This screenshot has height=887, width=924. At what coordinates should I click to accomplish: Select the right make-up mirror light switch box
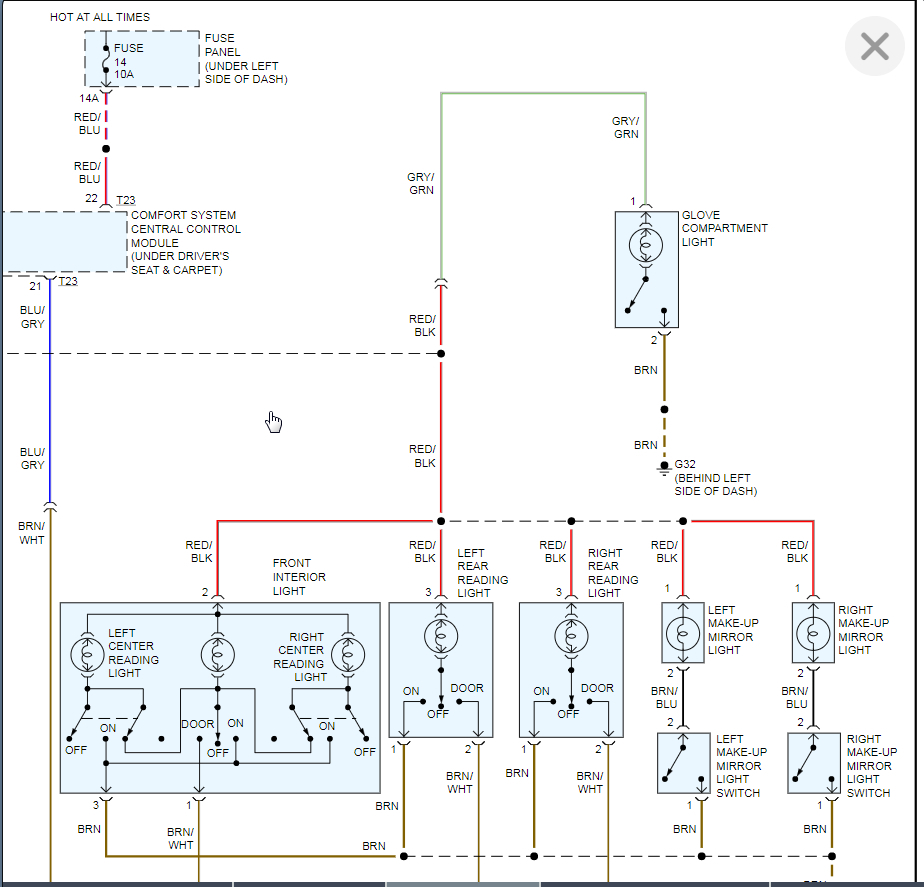point(814,763)
